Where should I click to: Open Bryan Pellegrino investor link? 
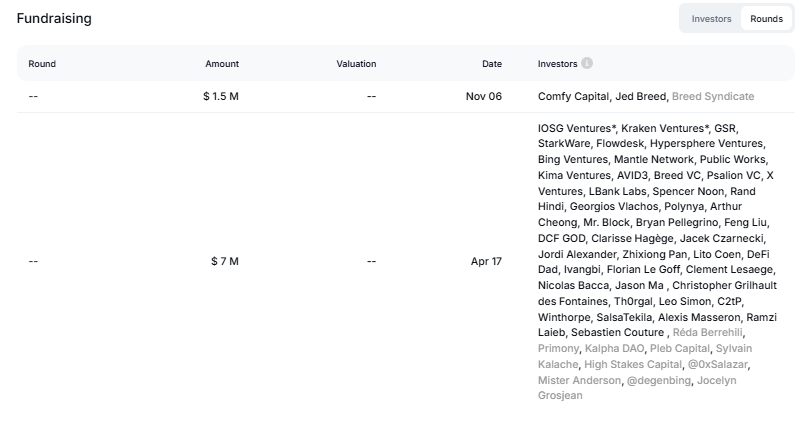(x=677, y=223)
